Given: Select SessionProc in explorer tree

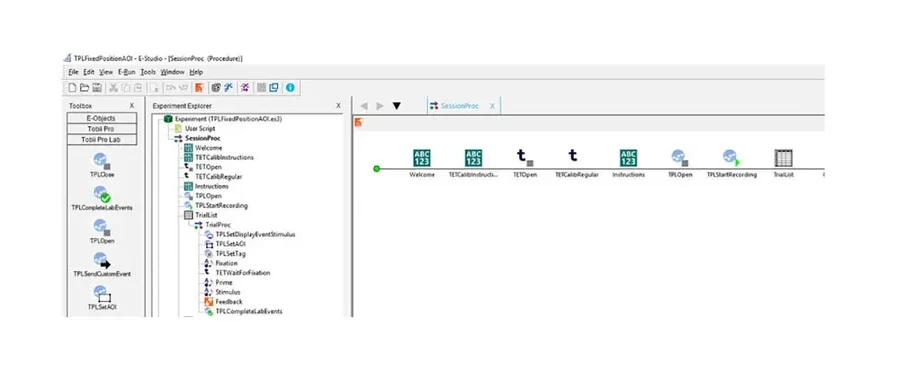Looking at the screenshot, I should click(197, 138).
